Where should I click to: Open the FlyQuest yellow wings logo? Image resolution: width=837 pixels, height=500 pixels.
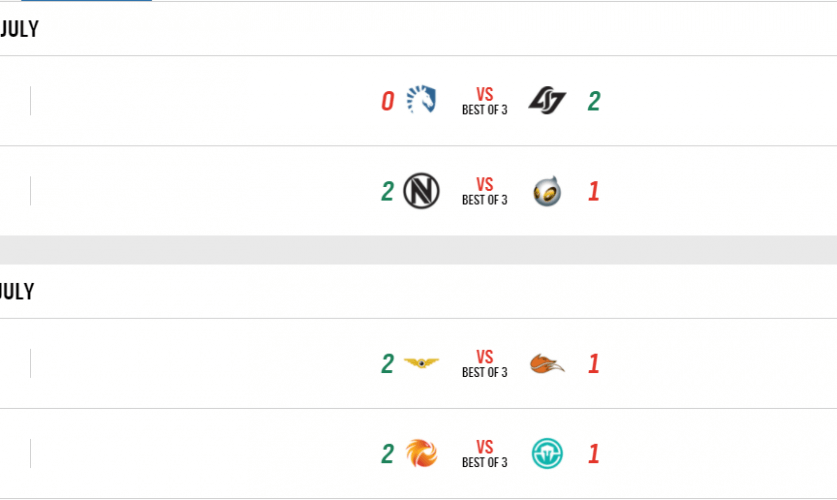click(421, 364)
